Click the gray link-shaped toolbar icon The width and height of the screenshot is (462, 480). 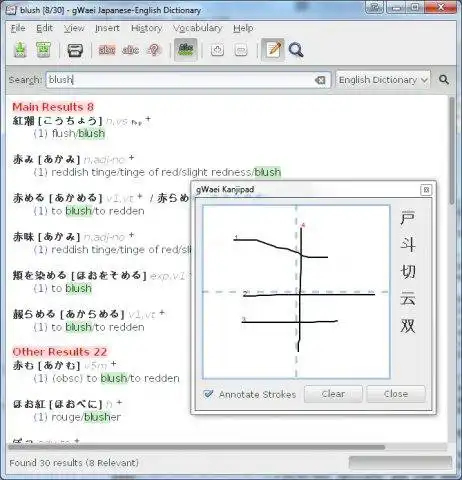241,50
